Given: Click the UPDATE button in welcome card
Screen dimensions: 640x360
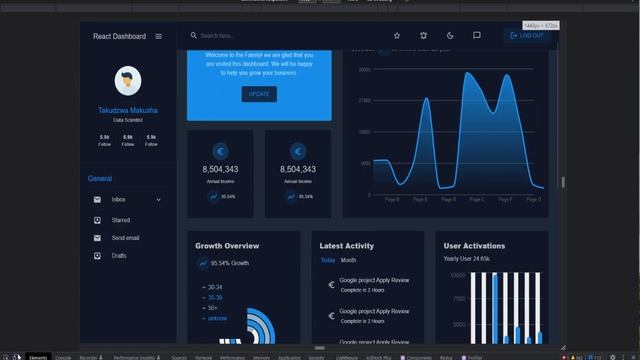Looking at the screenshot, I should pos(259,94).
